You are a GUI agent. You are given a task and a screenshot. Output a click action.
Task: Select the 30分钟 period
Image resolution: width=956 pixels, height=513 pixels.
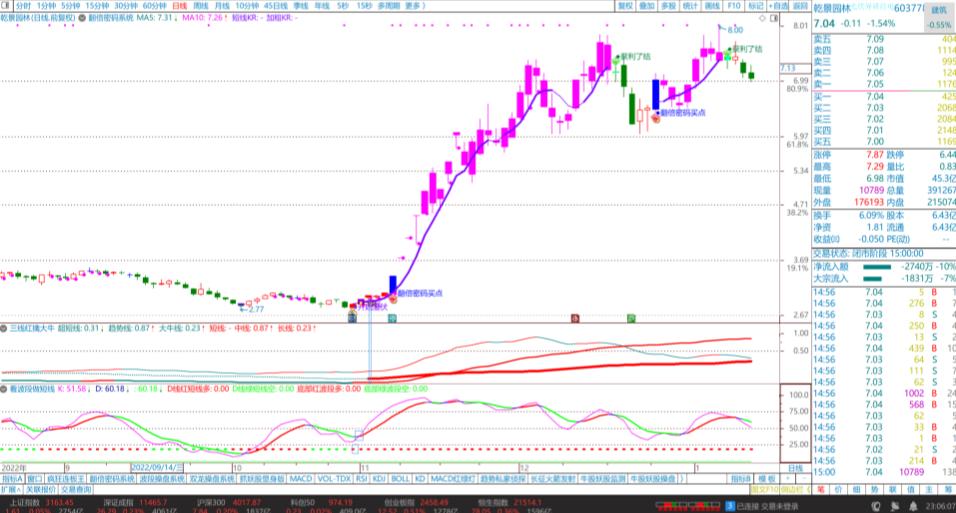(x=126, y=5)
